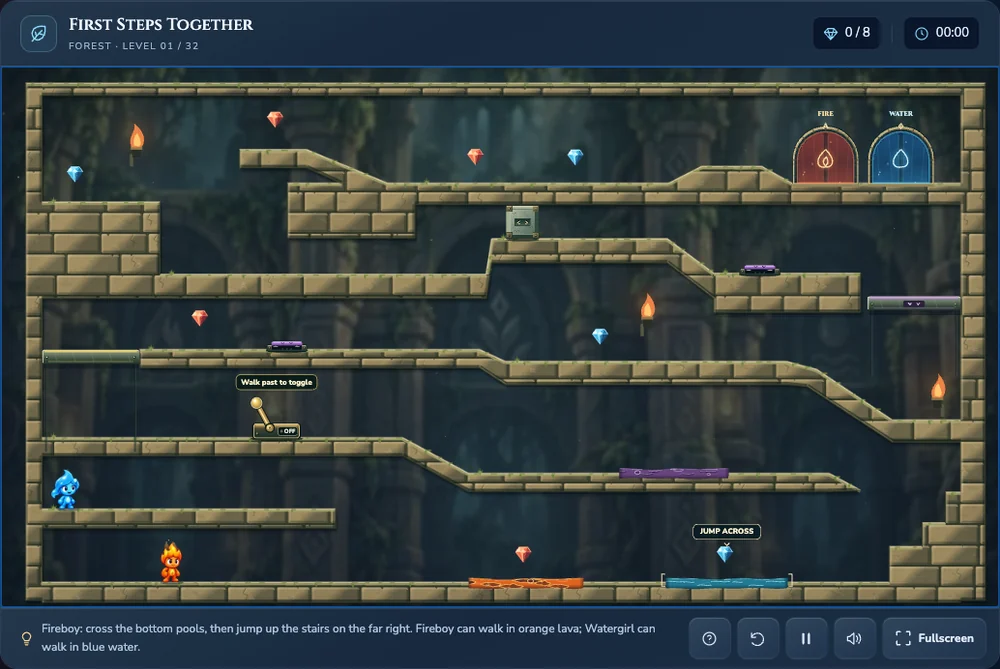Mute the game sound

[x=855, y=638]
